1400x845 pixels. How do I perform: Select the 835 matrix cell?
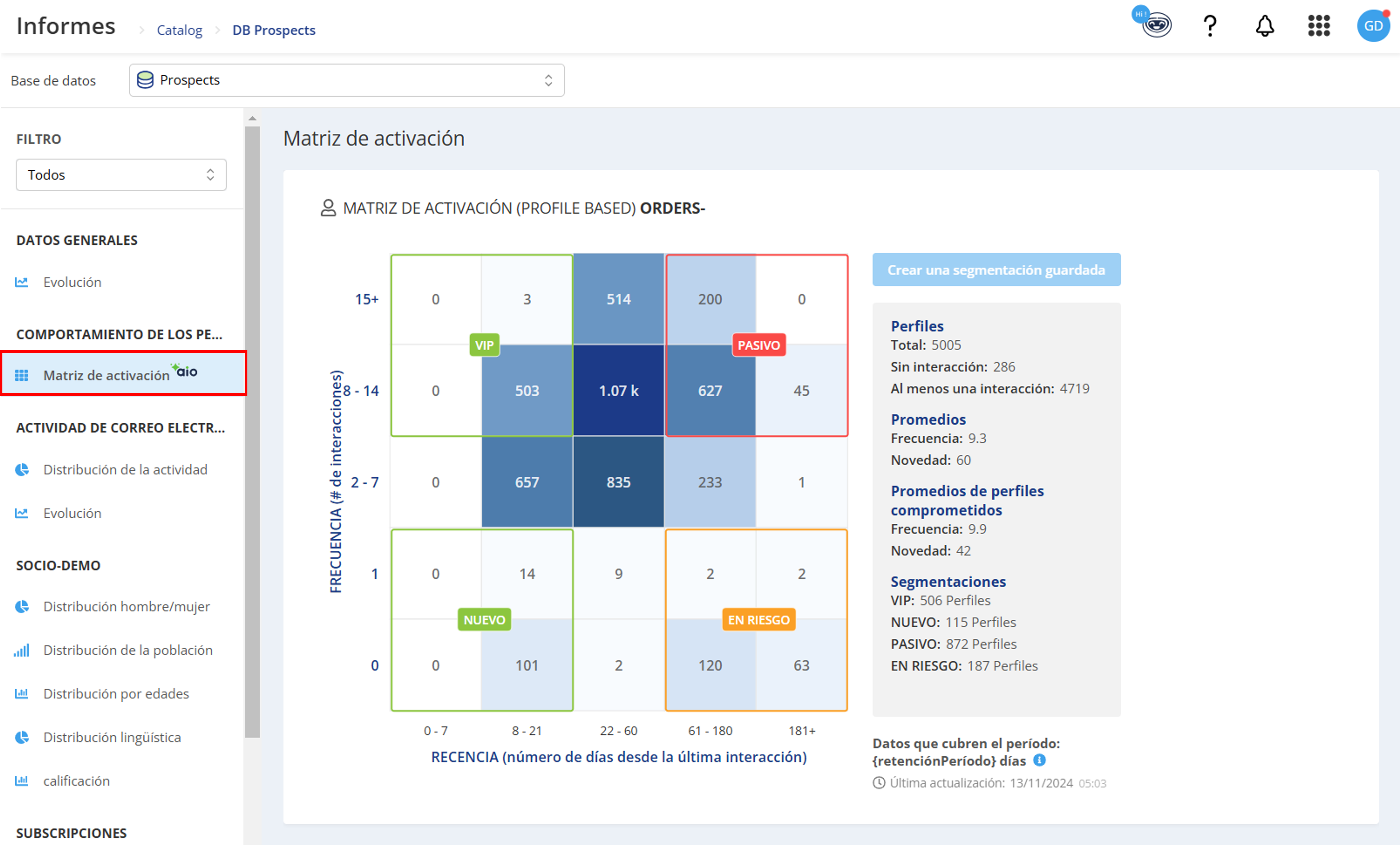[618, 482]
